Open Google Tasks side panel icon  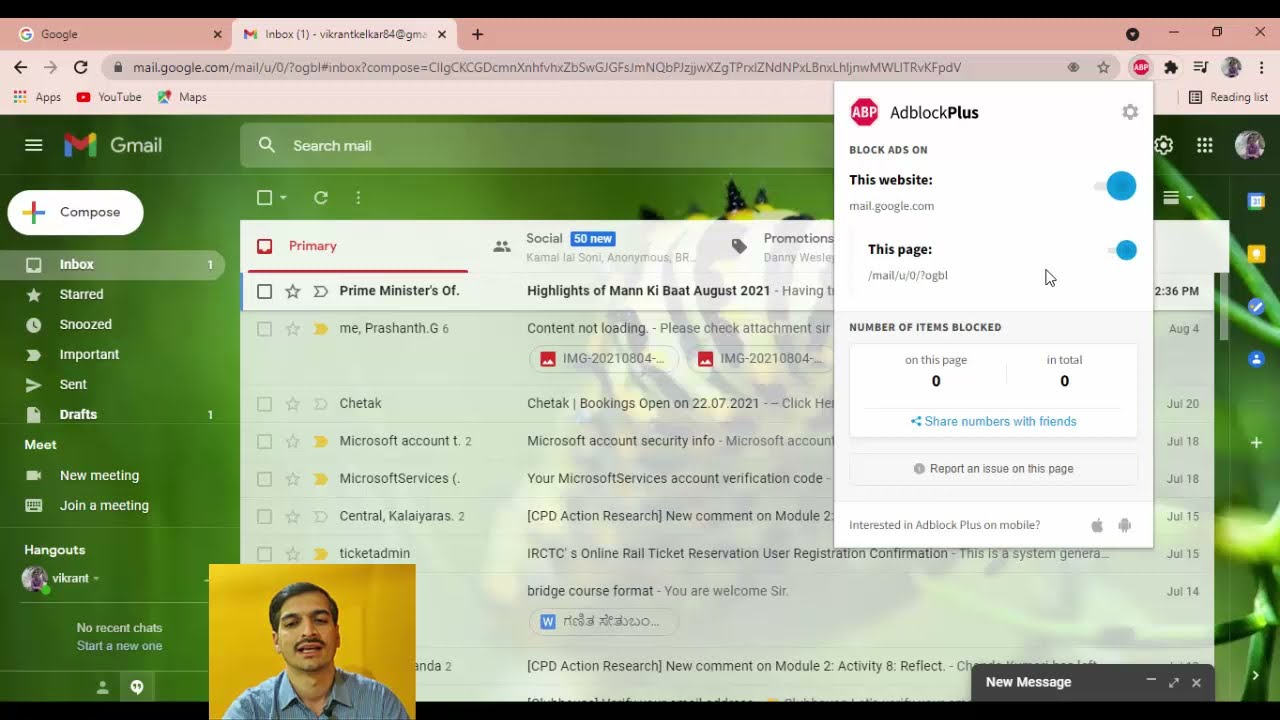tap(1256, 306)
